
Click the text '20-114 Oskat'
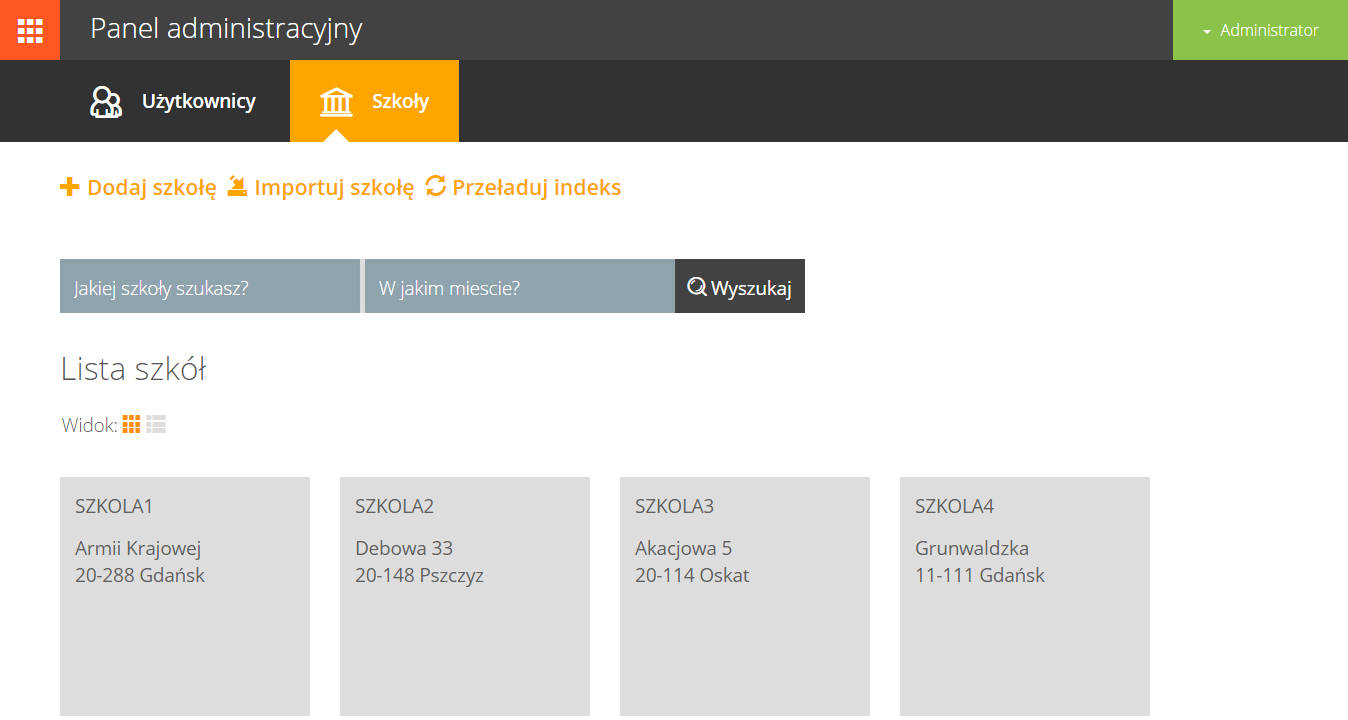(692, 575)
